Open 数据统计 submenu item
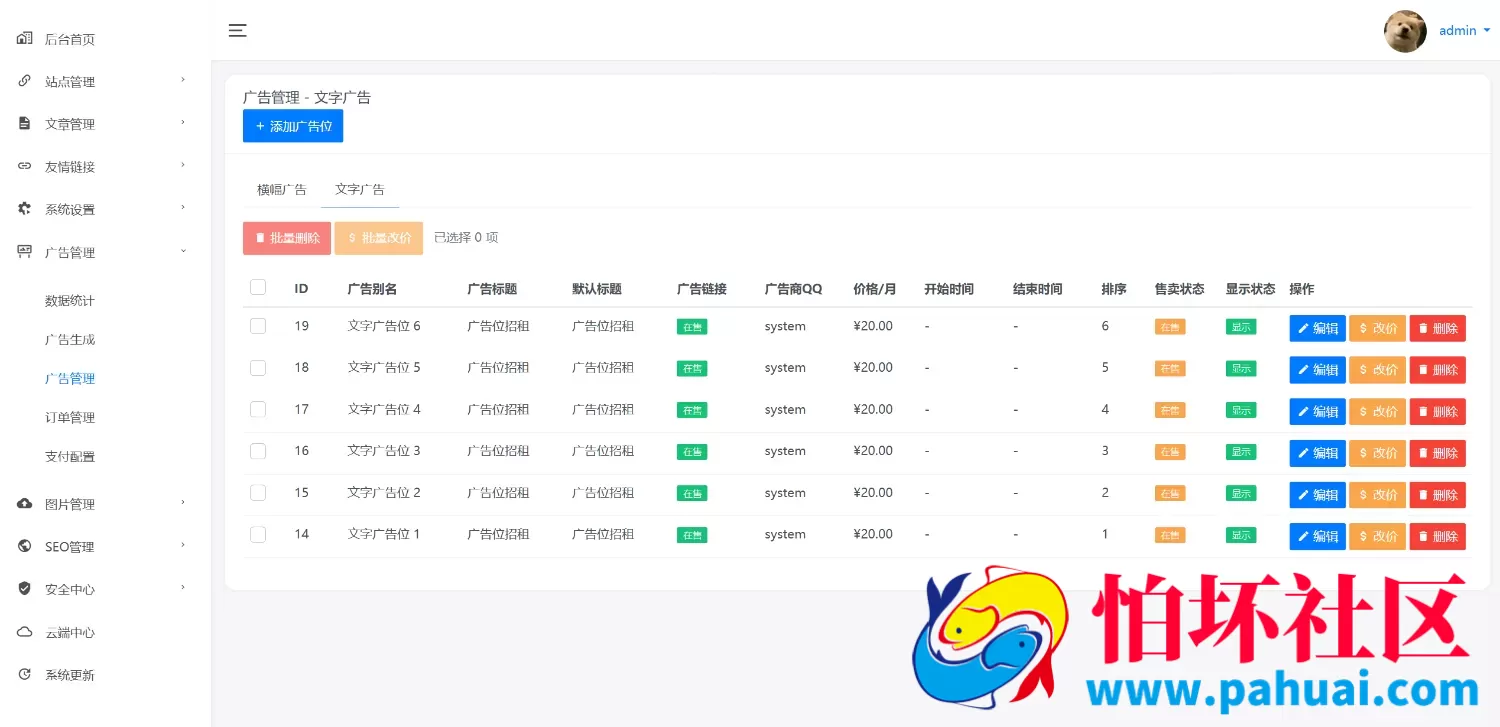 (70, 301)
